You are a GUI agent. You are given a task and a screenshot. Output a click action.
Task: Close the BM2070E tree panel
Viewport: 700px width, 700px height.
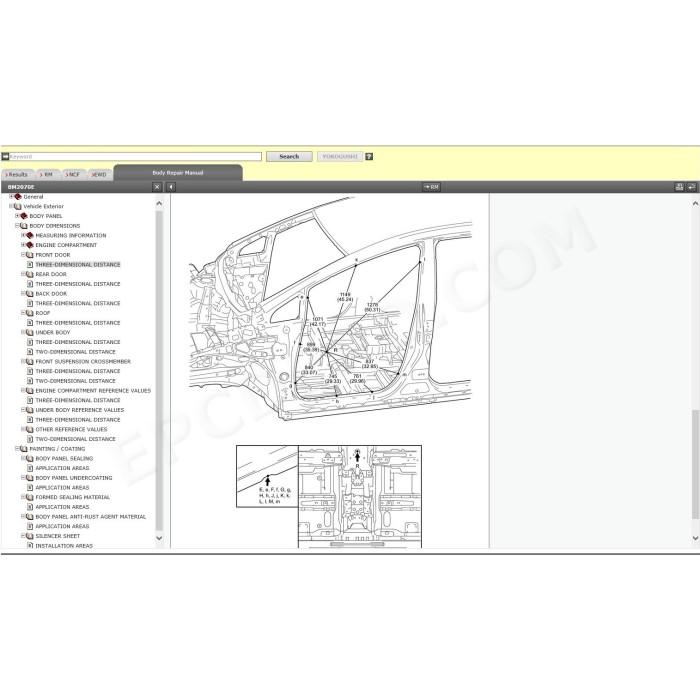(x=157, y=187)
